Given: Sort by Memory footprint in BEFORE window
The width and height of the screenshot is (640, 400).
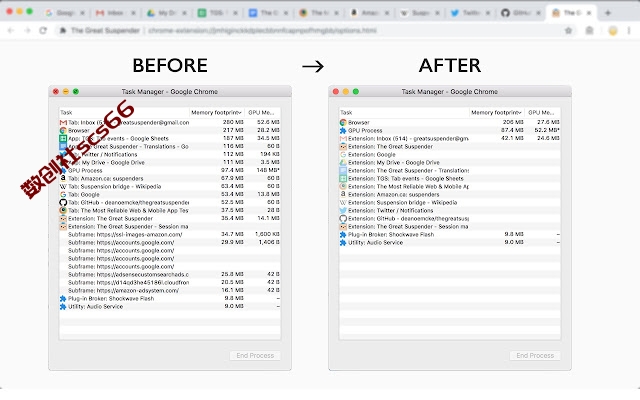Looking at the screenshot, I should click(217, 112).
